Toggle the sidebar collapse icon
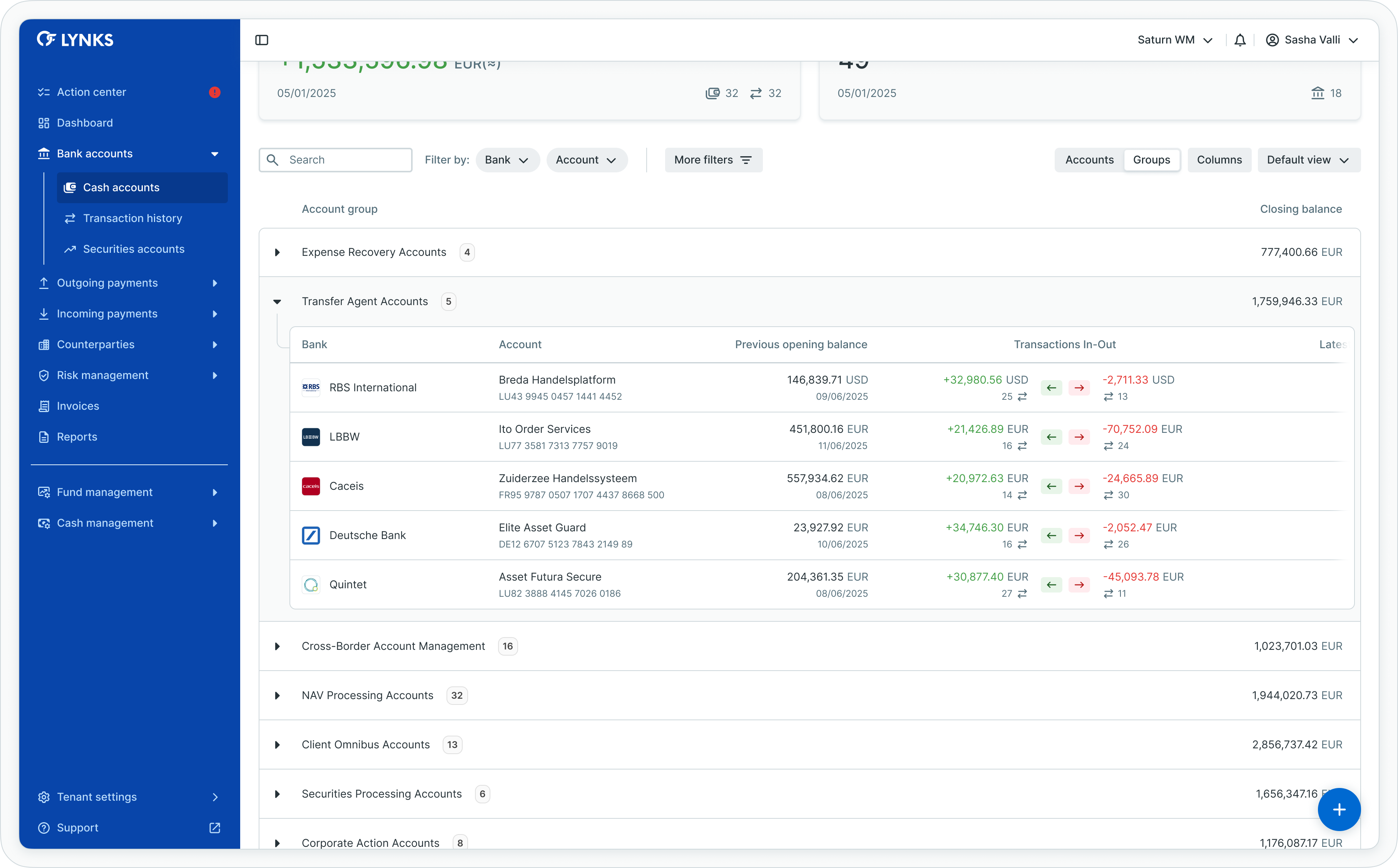 (262, 40)
